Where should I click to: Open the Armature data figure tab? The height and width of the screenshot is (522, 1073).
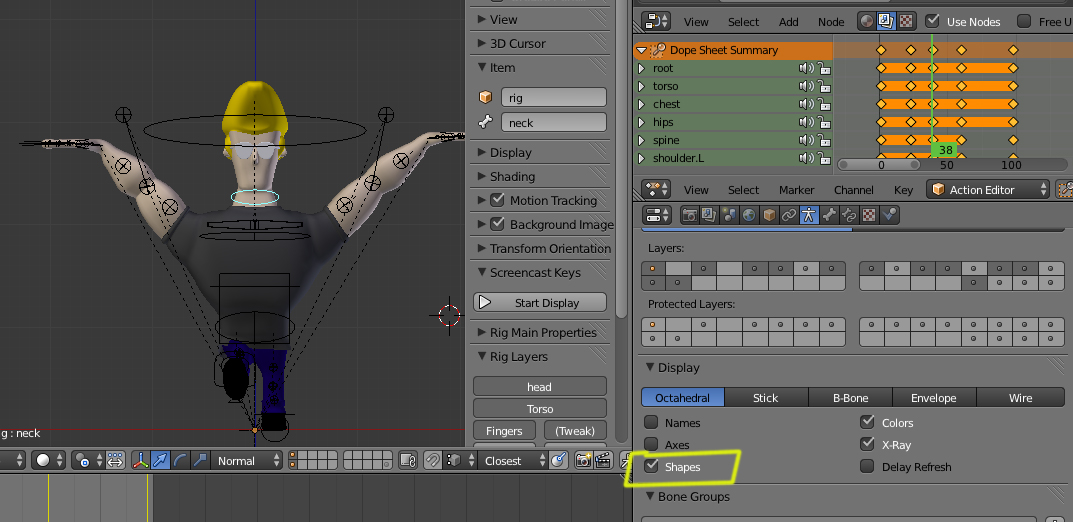pyautogui.click(x=808, y=215)
